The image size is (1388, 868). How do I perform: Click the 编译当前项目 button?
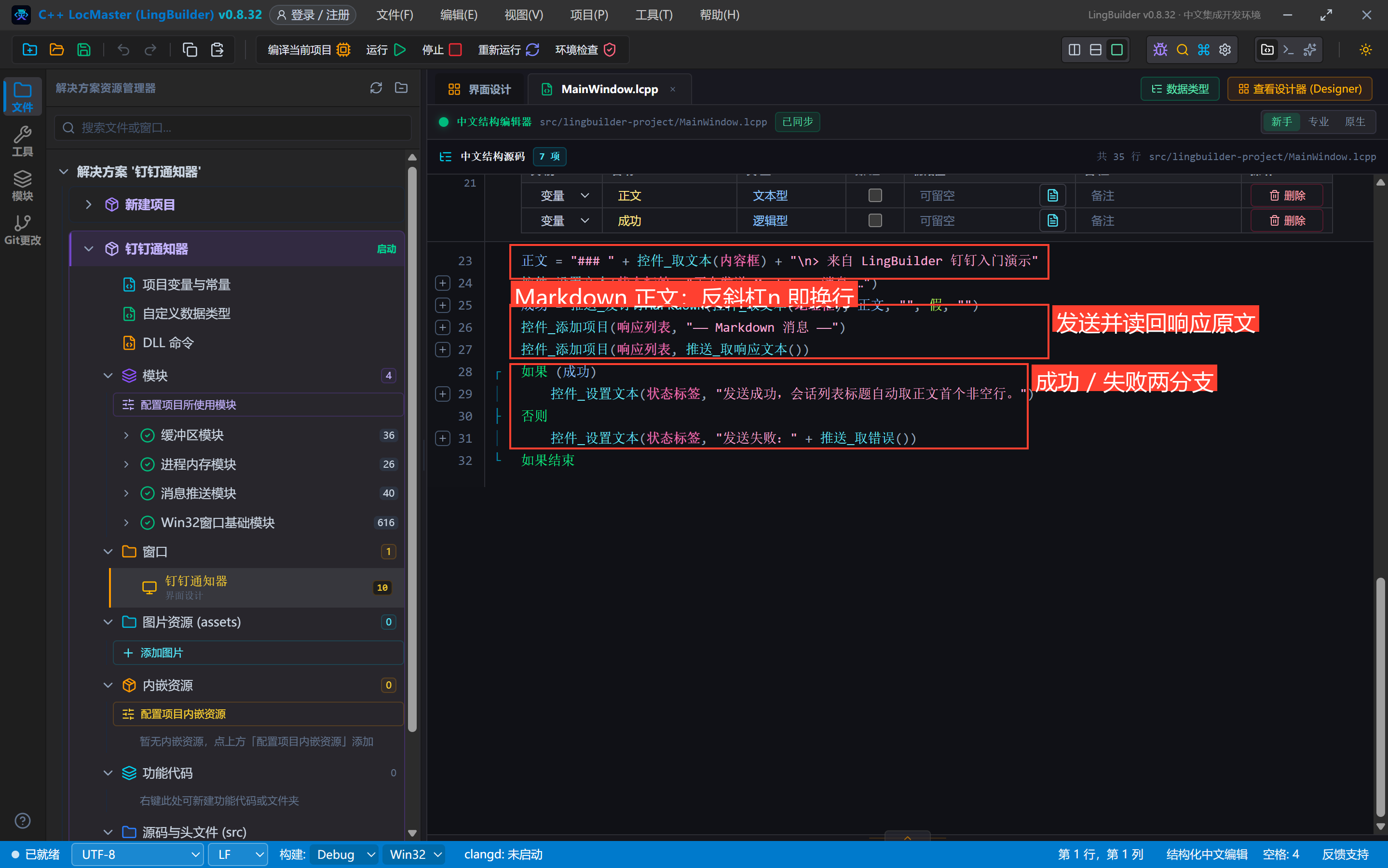[309, 50]
